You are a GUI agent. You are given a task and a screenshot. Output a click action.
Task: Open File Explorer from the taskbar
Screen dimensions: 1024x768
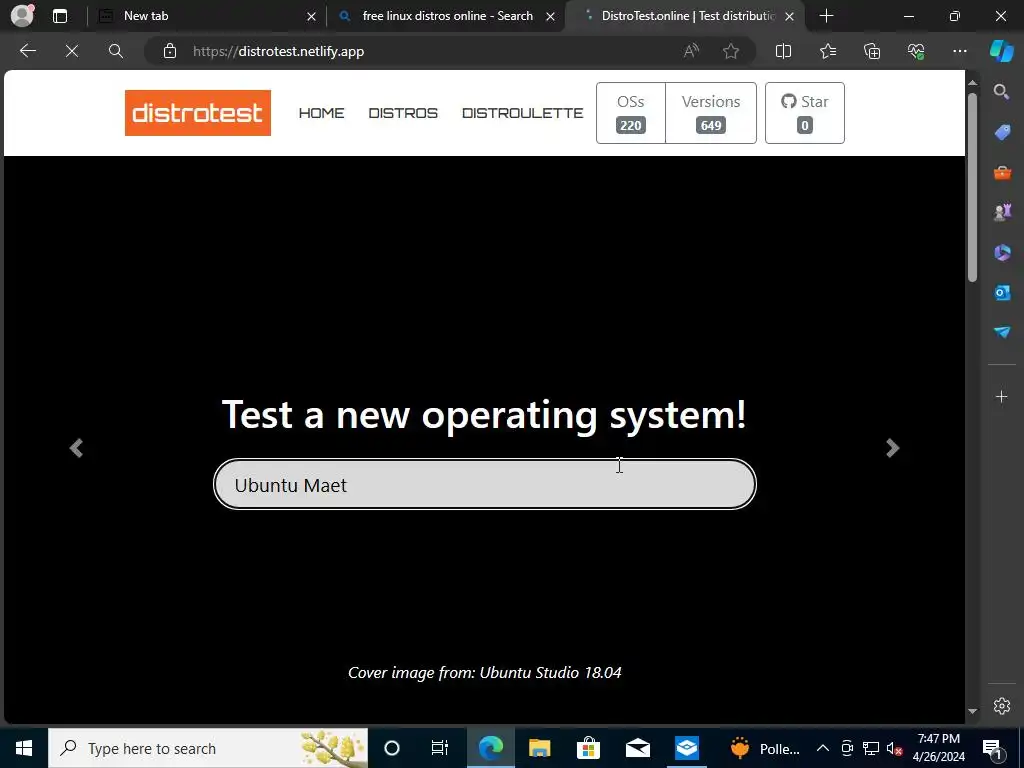(539, 748)
